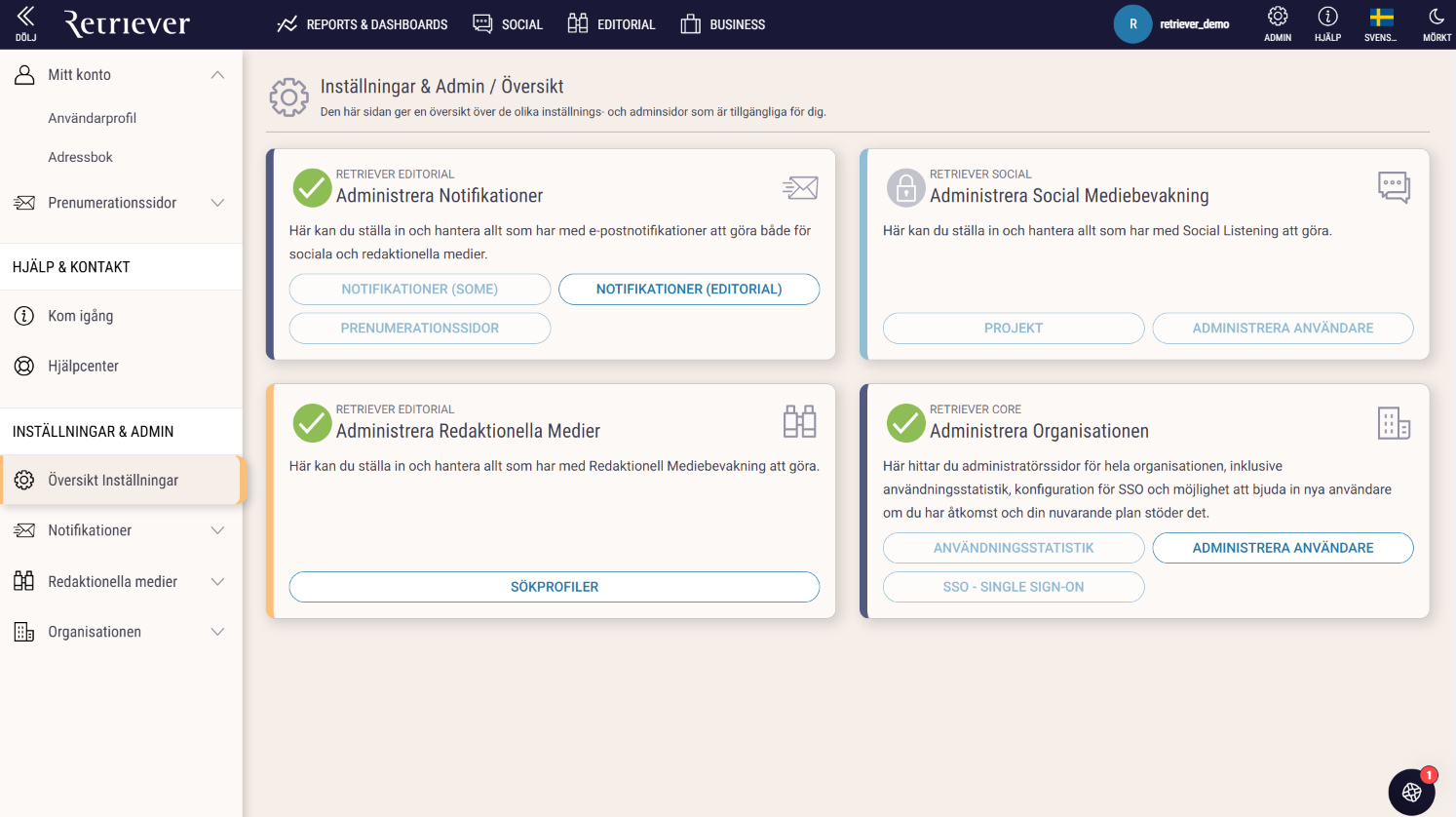Click Administrera Notifikationer heading
The height and width of the screenshot is (817, 1456).
click(440, 196)
